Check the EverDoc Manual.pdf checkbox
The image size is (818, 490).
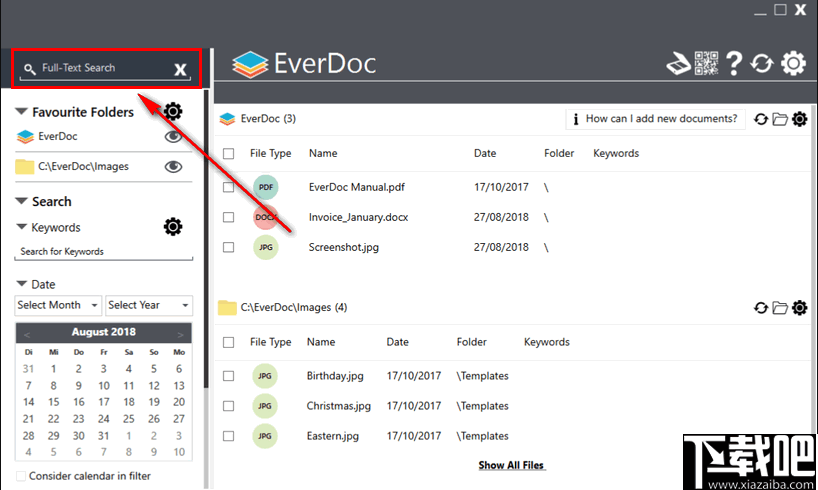[x=228, y=187]
